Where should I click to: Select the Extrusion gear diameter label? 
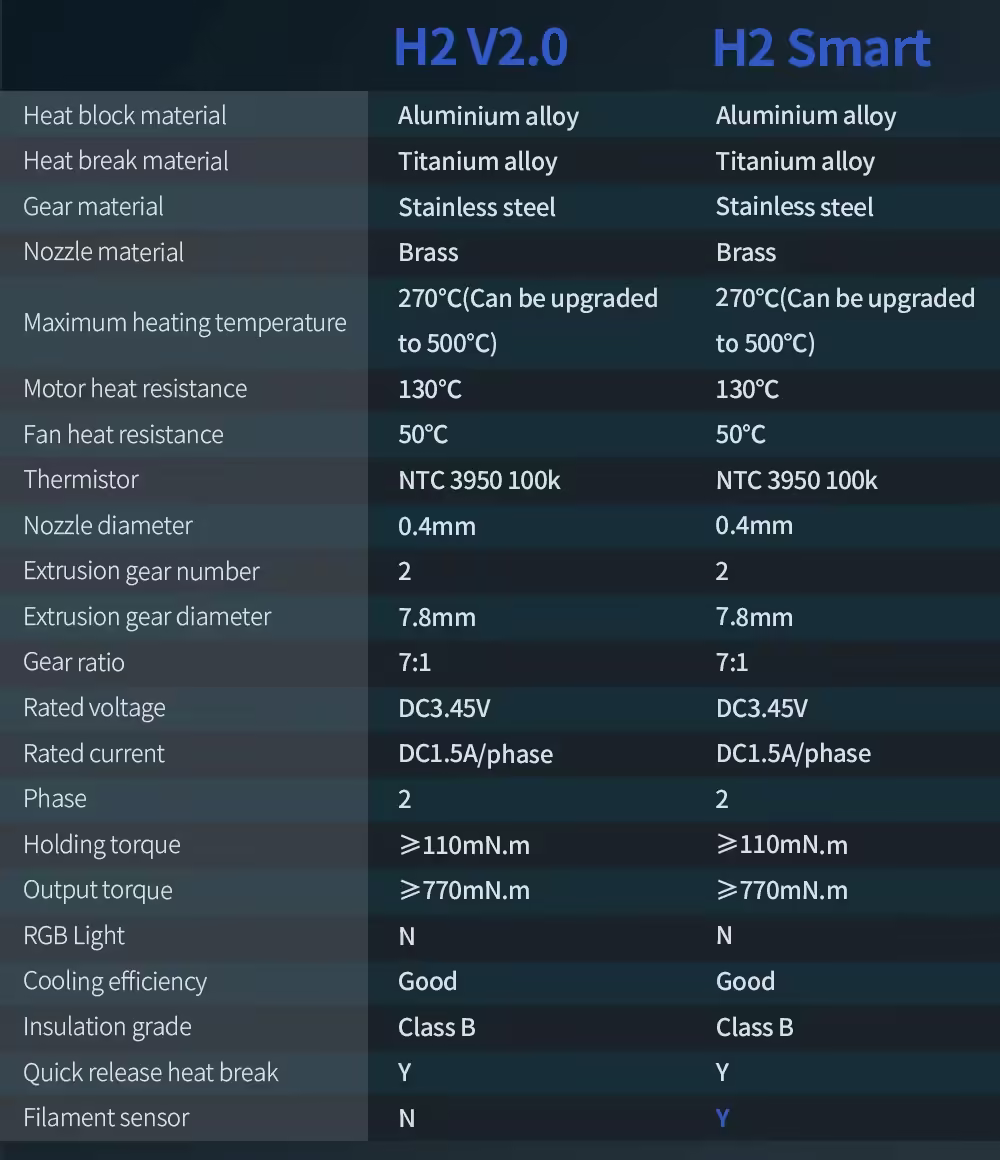point(147,617)
